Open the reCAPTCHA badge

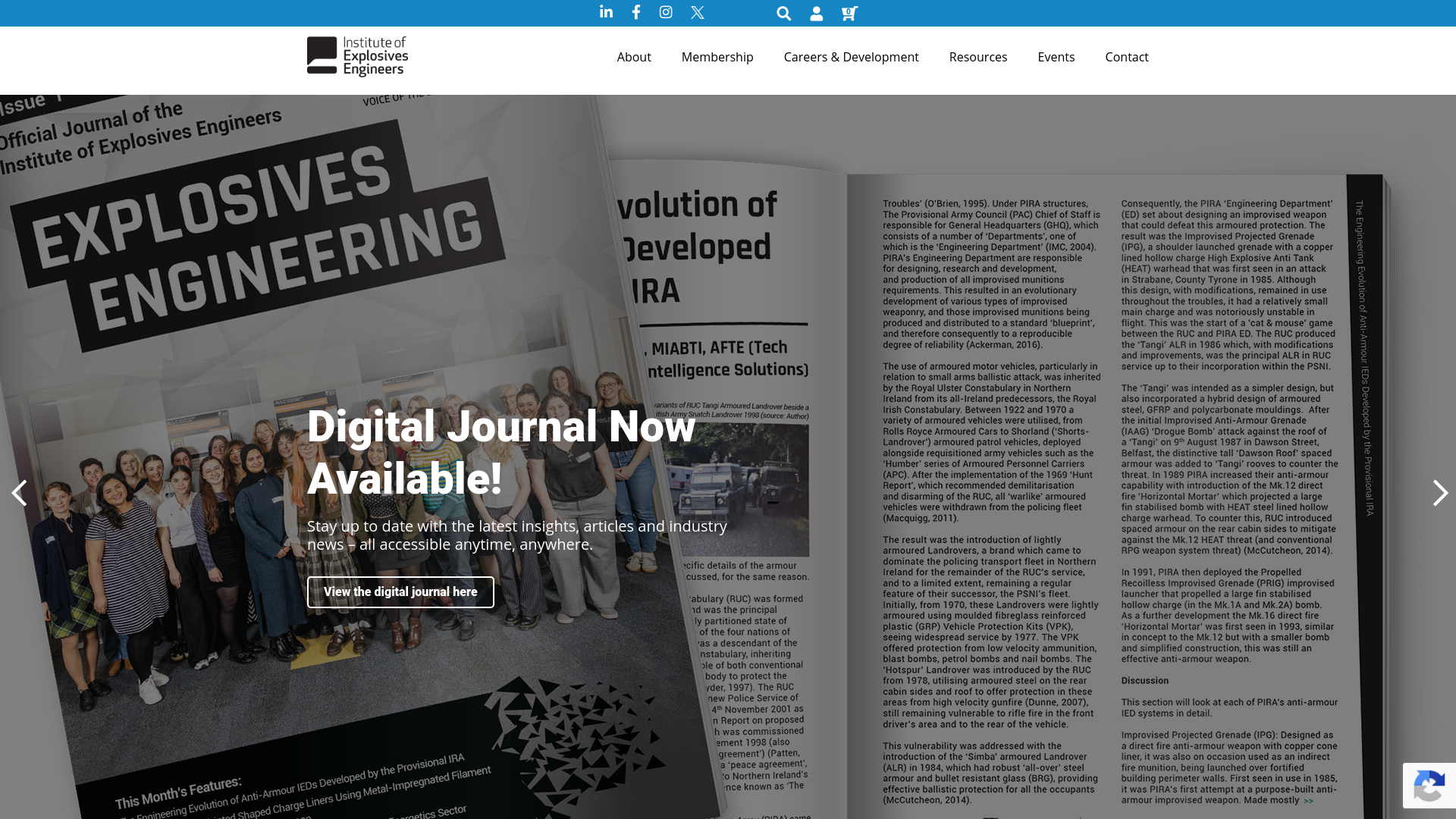point(1429,786)
